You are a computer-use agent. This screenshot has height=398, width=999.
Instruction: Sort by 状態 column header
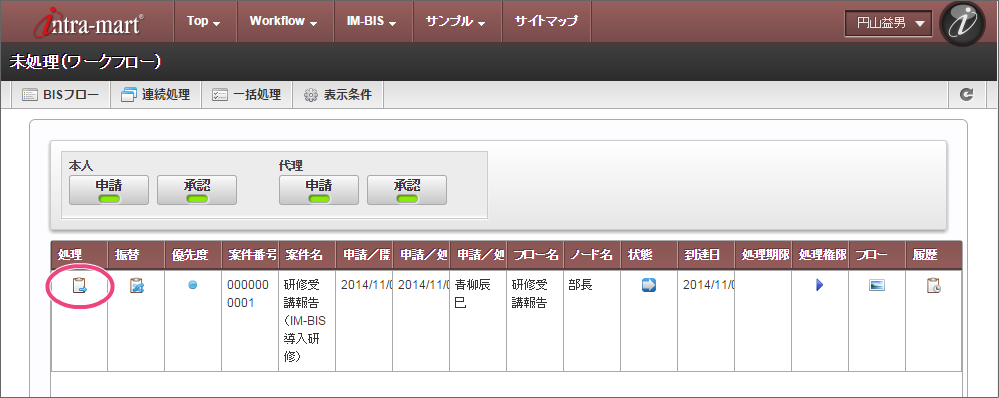649,255
